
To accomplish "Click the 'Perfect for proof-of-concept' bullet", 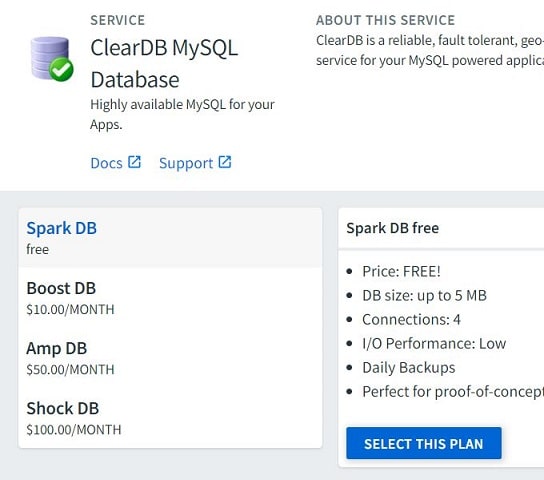I will coord(453,392).
